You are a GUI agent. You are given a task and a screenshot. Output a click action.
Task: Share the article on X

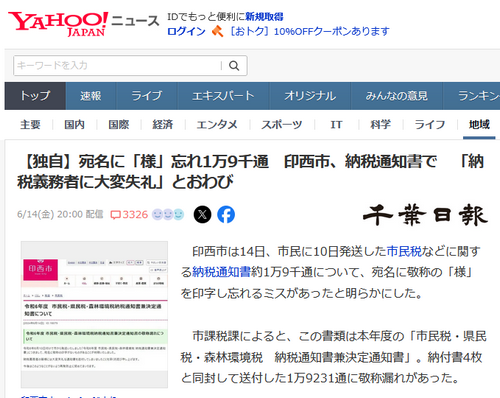tap(202, 214)
